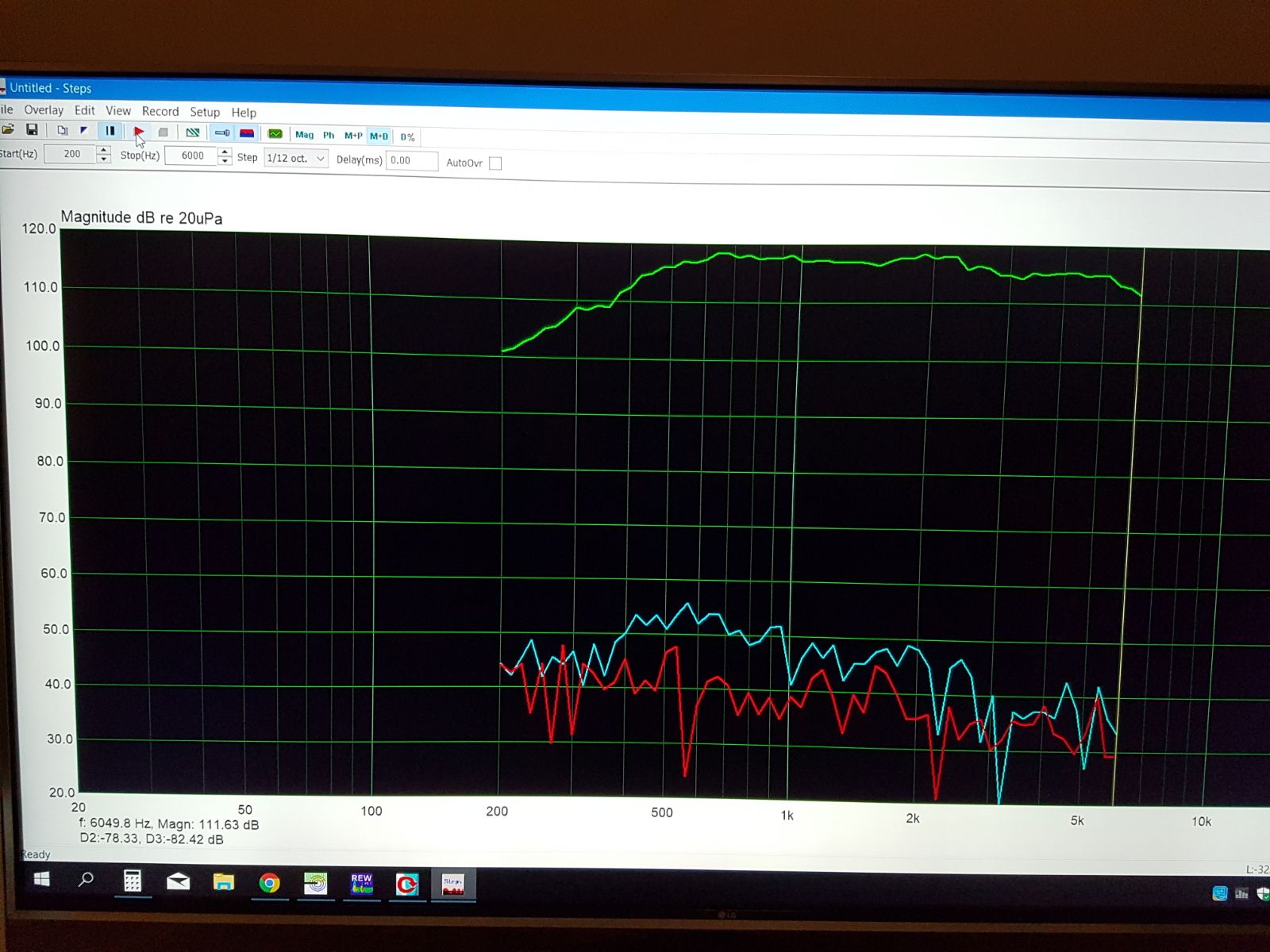1270x952 pixels.
Task: Click the Windows Security shield tray icon
Action: click(1264, 894)
